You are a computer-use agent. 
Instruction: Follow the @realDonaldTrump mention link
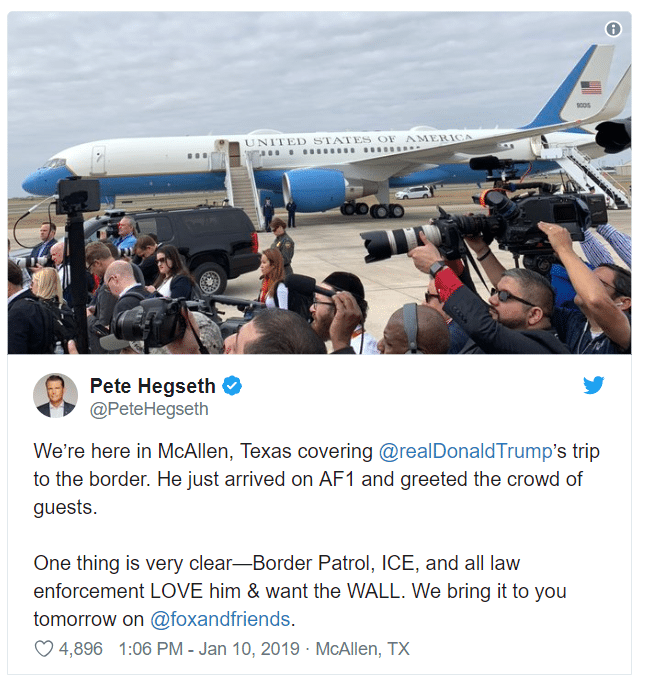[465, 452]
